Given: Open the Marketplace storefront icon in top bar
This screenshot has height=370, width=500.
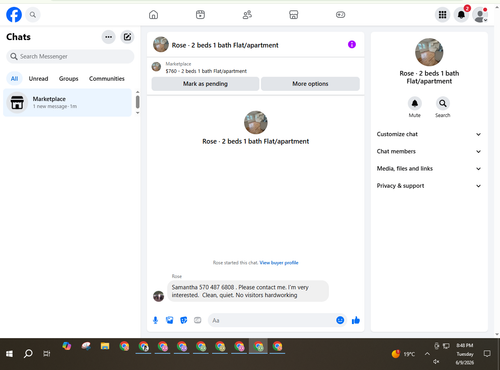Looking at the screenshot, I should point(294,15).
